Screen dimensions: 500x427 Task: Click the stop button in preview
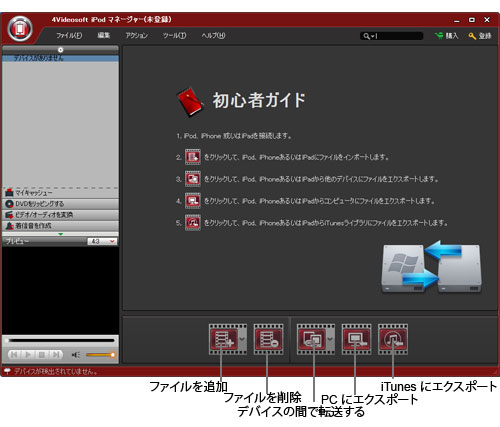pyautogui.click(x=42, y=355)
